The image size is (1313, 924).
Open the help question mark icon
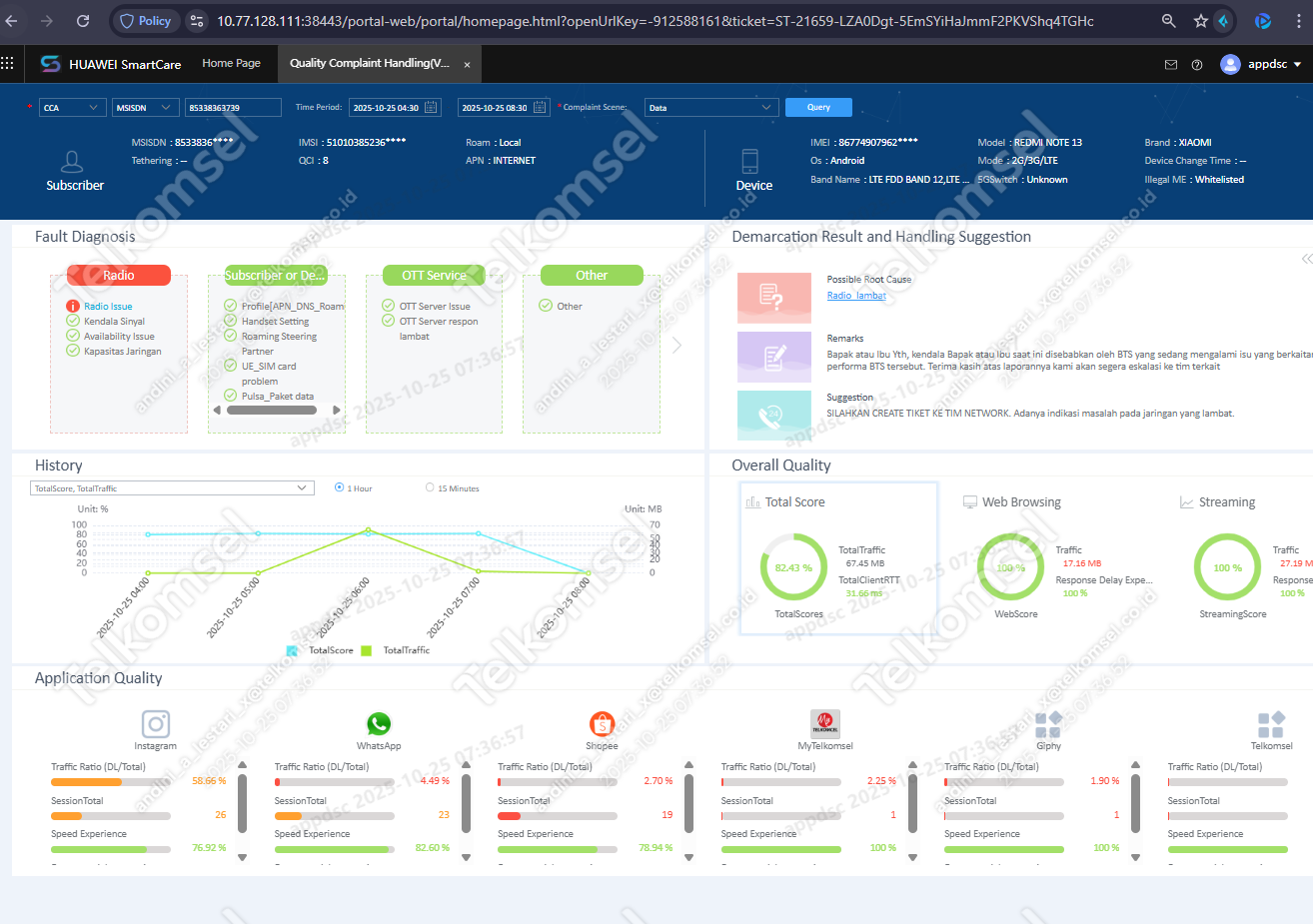(x=1197, y=65)
